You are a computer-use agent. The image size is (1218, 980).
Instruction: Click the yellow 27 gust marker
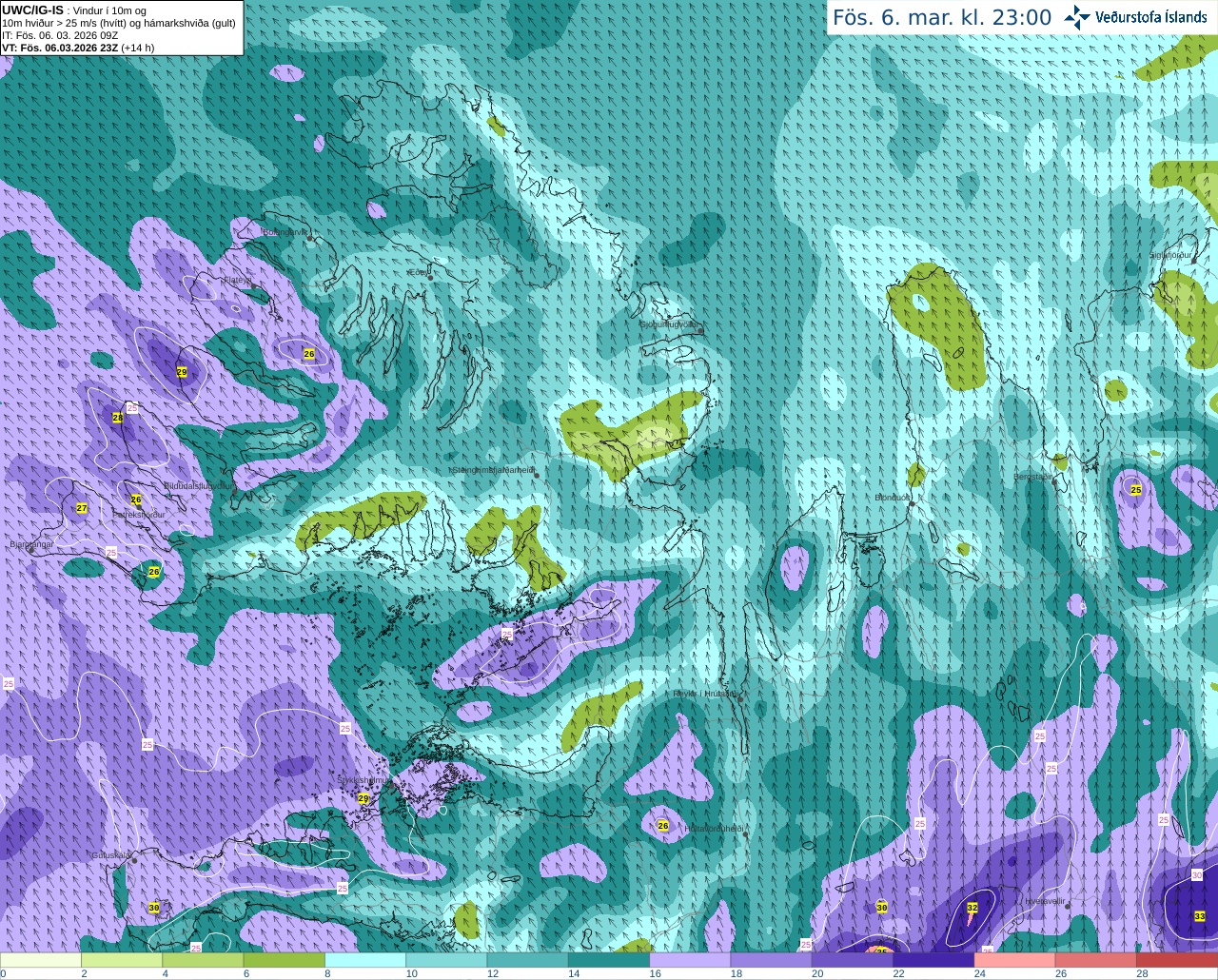[82, 509]
